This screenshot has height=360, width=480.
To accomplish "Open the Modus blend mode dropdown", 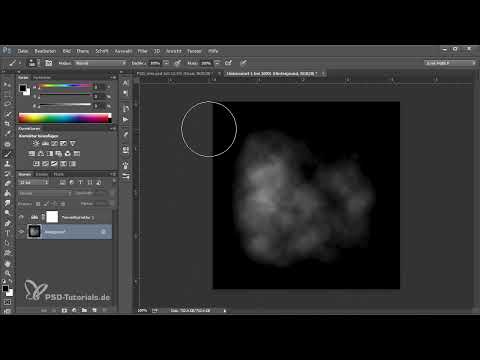I will (x=101, y=63).
